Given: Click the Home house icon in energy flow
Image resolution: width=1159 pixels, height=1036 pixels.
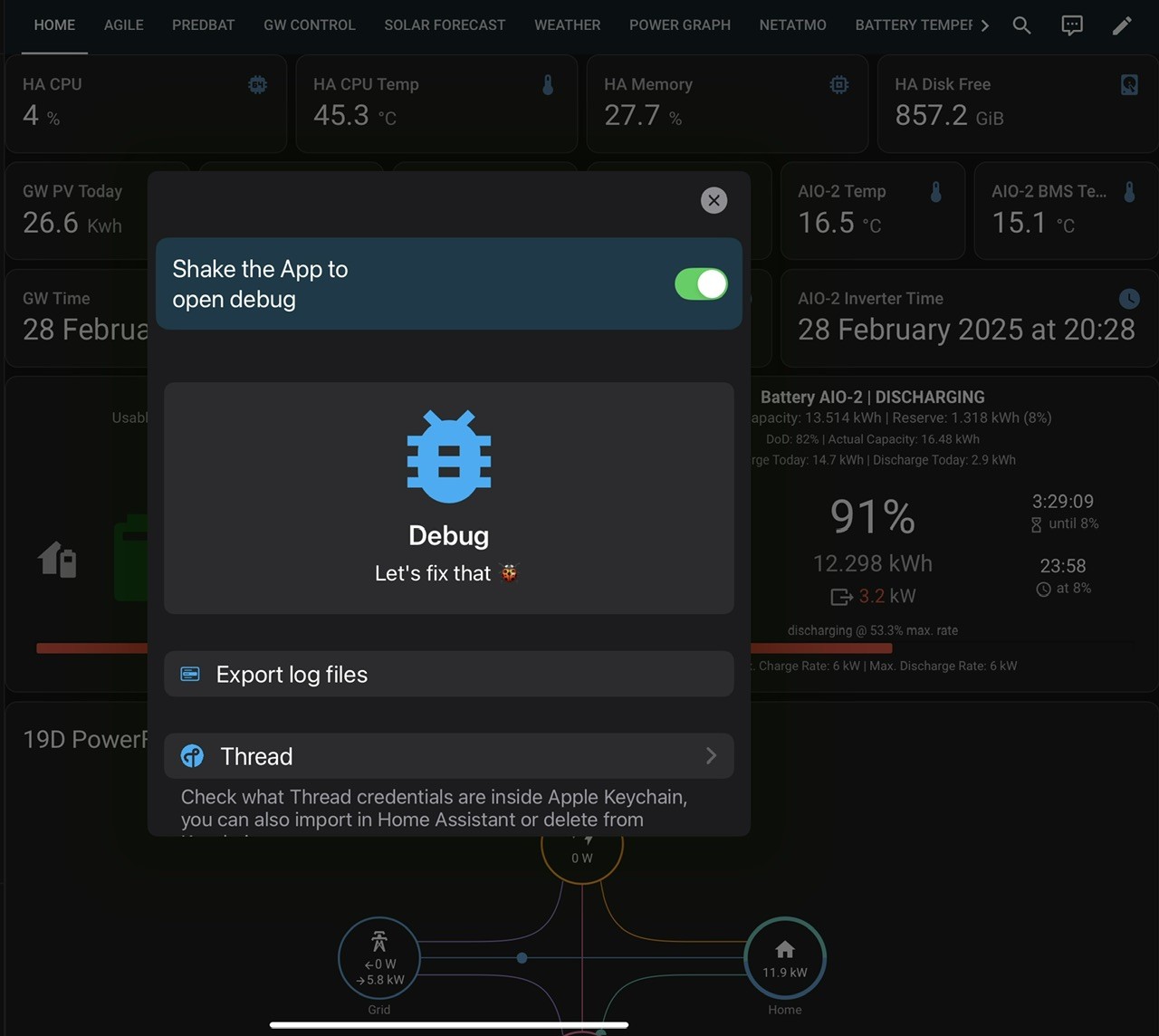Looking at the screenshot, I should click(785, 949).
